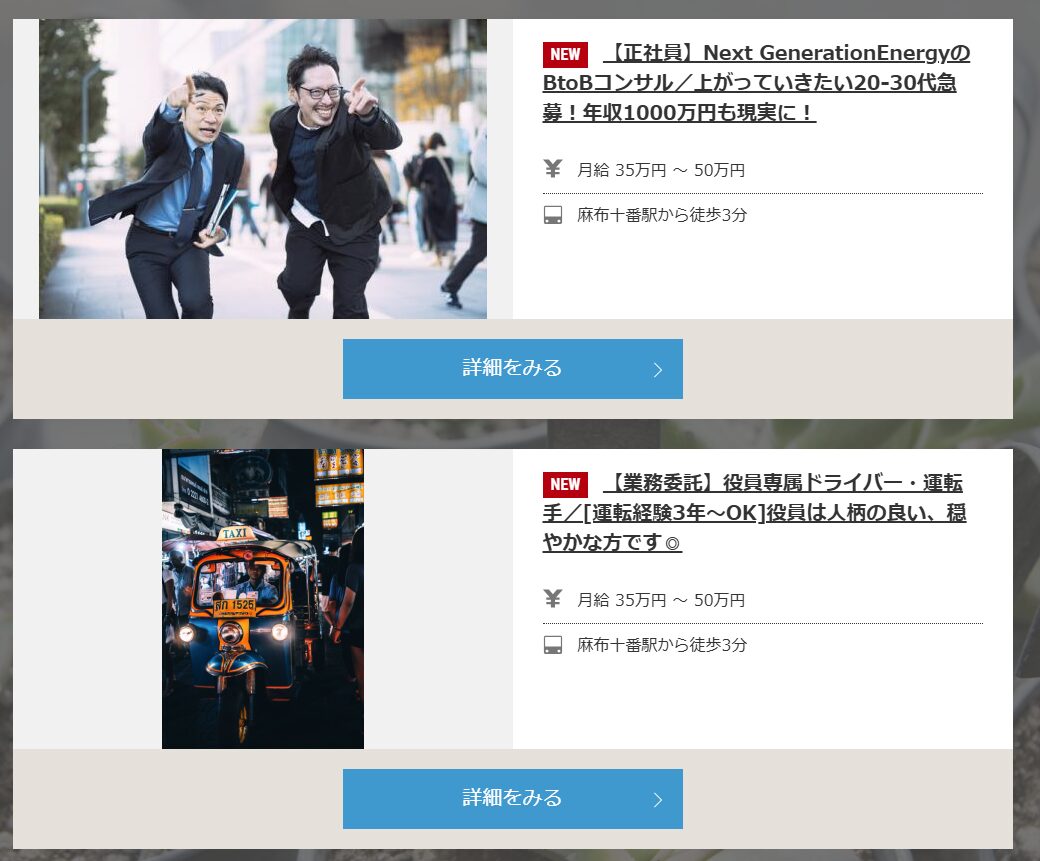Select the NEW badge on the consultant listing
Image resolution: width=1040 pixels, height=861 pixels.
(x=565, y=54)
